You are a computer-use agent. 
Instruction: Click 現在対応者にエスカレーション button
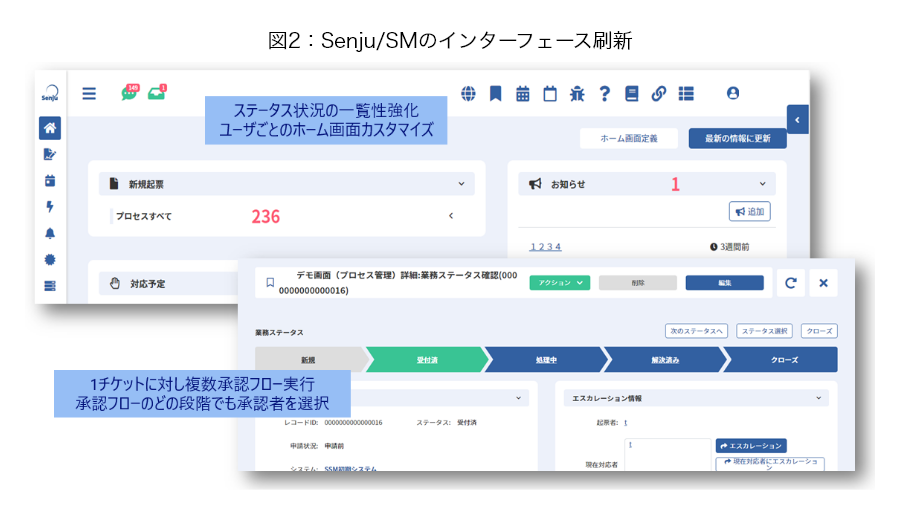coord(770,464)
